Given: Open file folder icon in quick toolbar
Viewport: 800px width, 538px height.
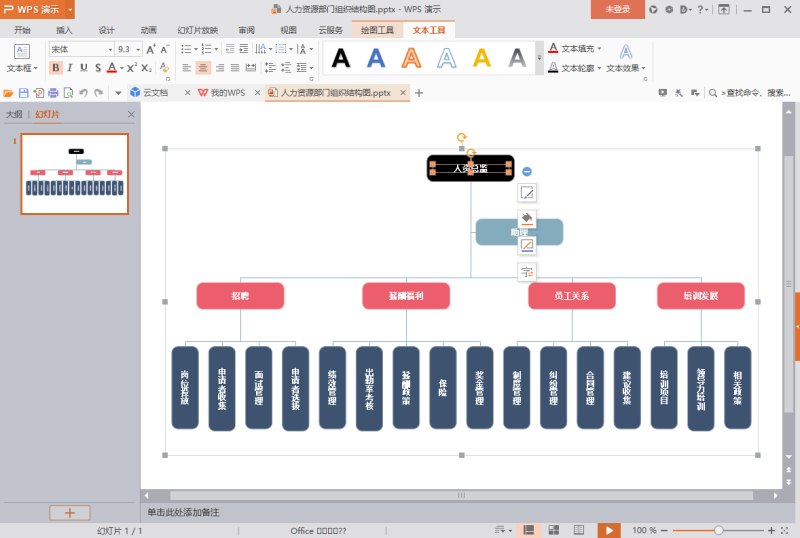Looking at the screenshot, I should tap(8, 93).
